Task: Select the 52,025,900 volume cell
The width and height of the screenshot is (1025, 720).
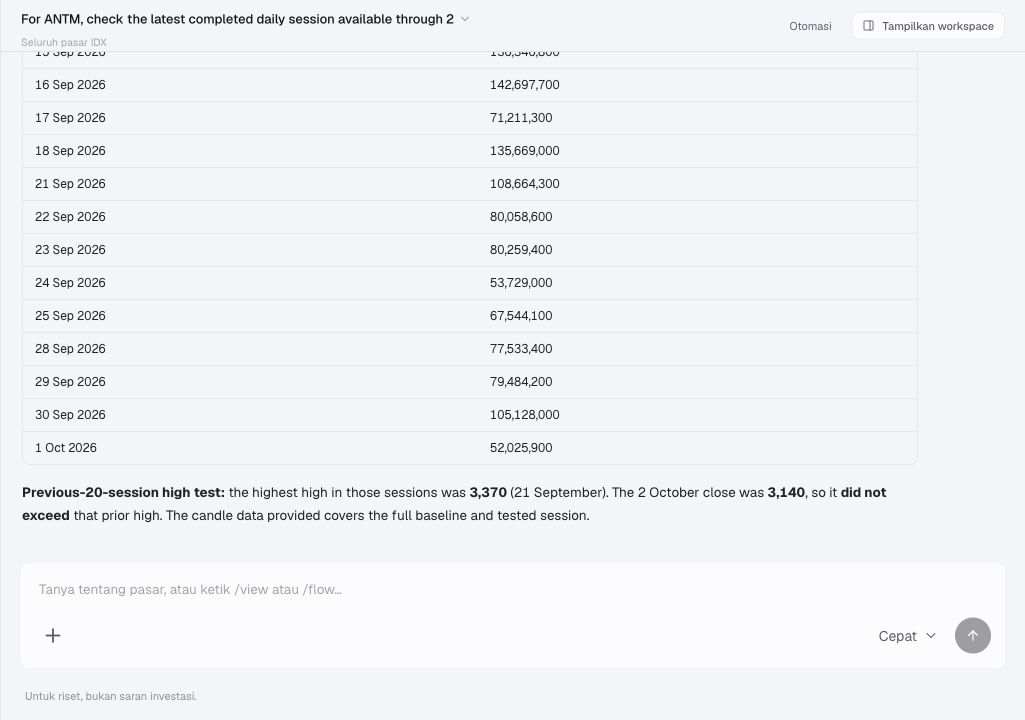Action: point(521,448)
